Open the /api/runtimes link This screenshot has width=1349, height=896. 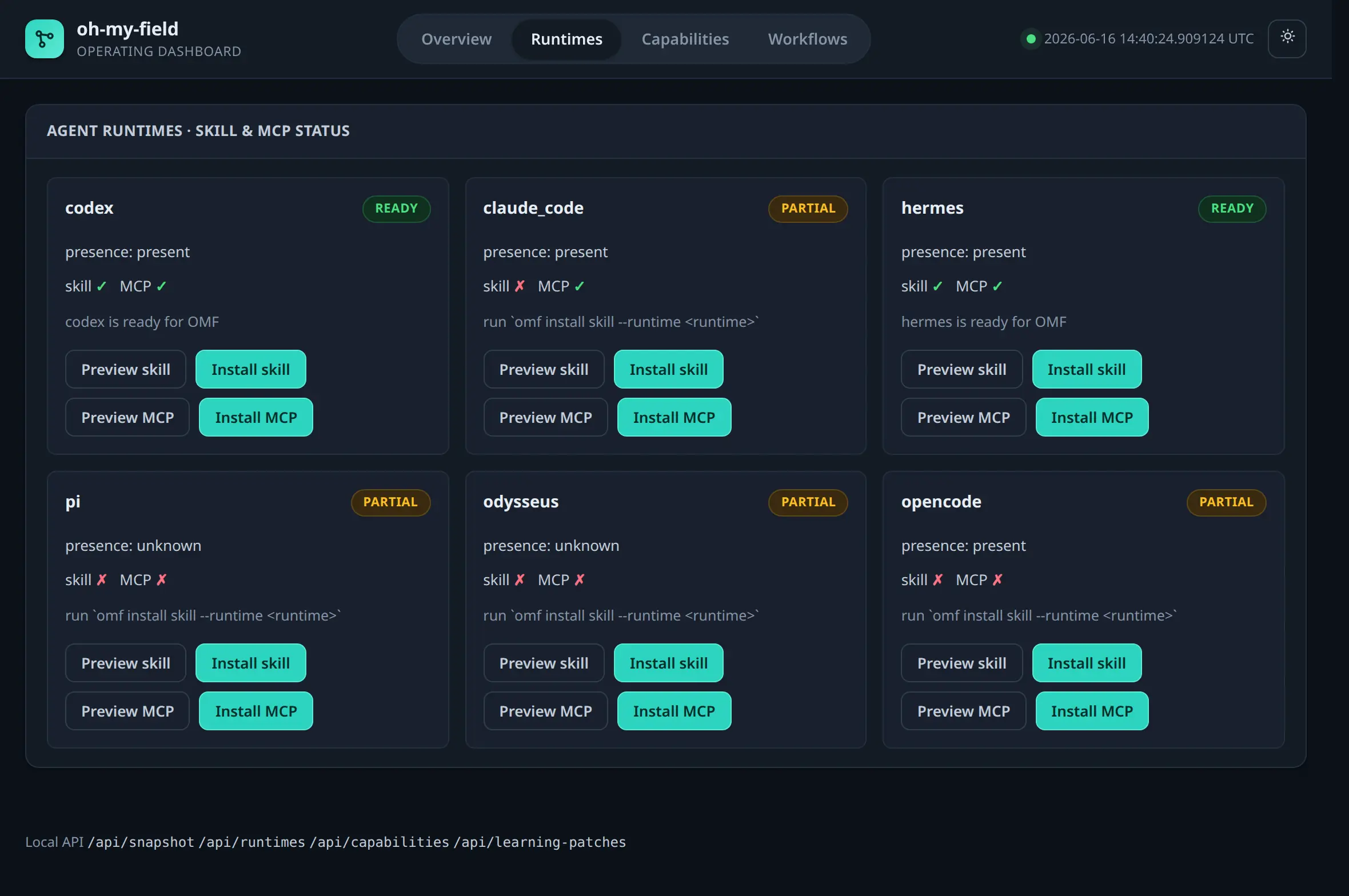pyautogui.click(x=252, y=842)
